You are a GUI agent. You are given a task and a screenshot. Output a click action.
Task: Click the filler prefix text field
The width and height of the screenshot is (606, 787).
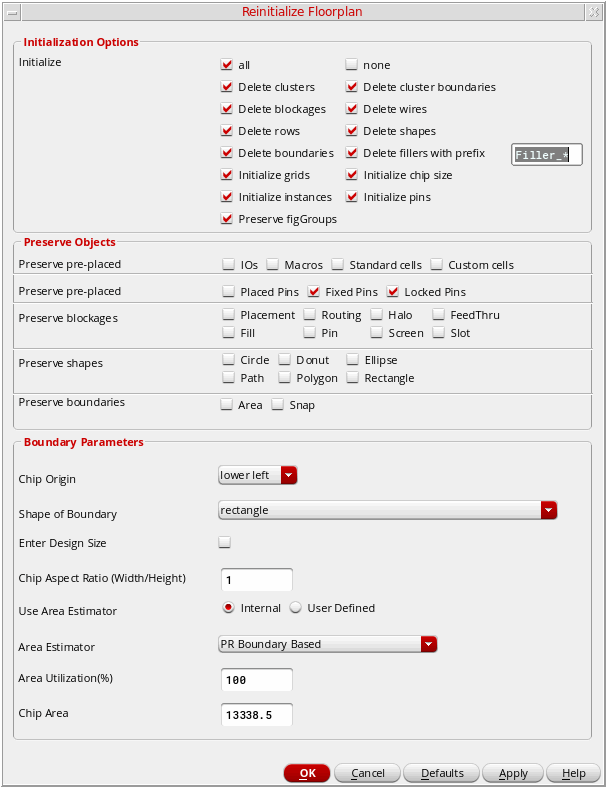tap(546, 155)
